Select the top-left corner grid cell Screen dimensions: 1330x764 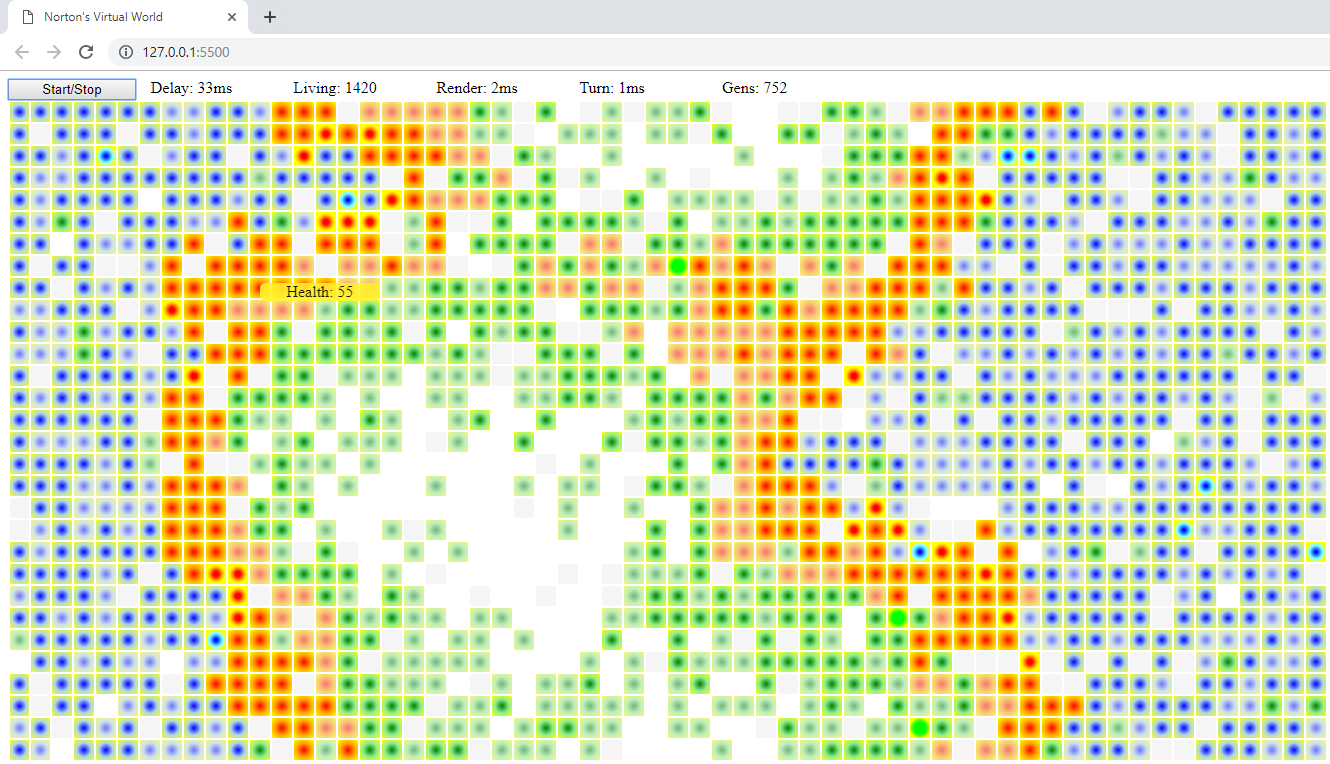[x=19, y=111]
